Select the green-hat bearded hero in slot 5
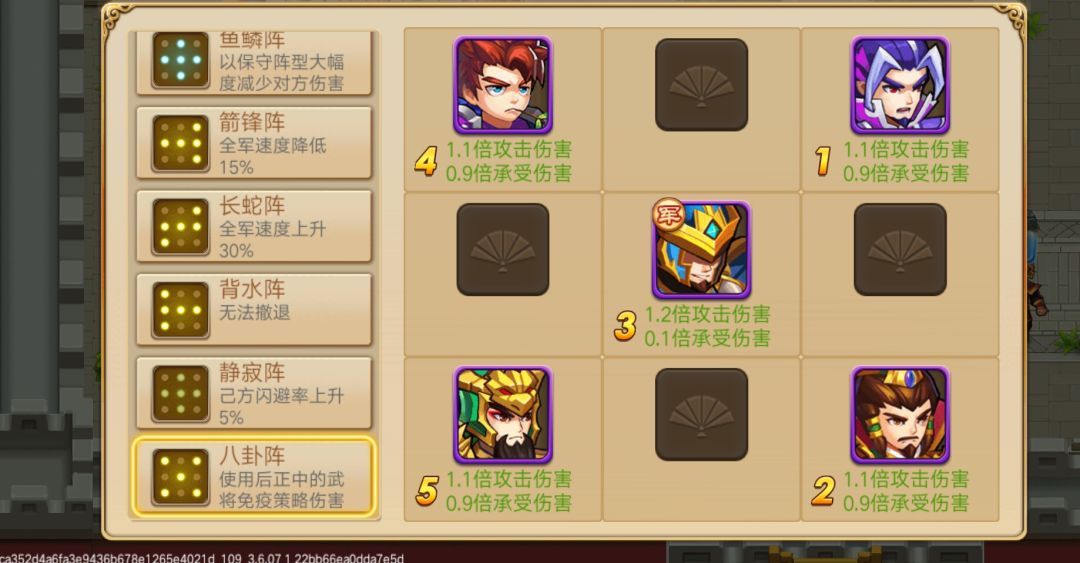 pos(503,415)
